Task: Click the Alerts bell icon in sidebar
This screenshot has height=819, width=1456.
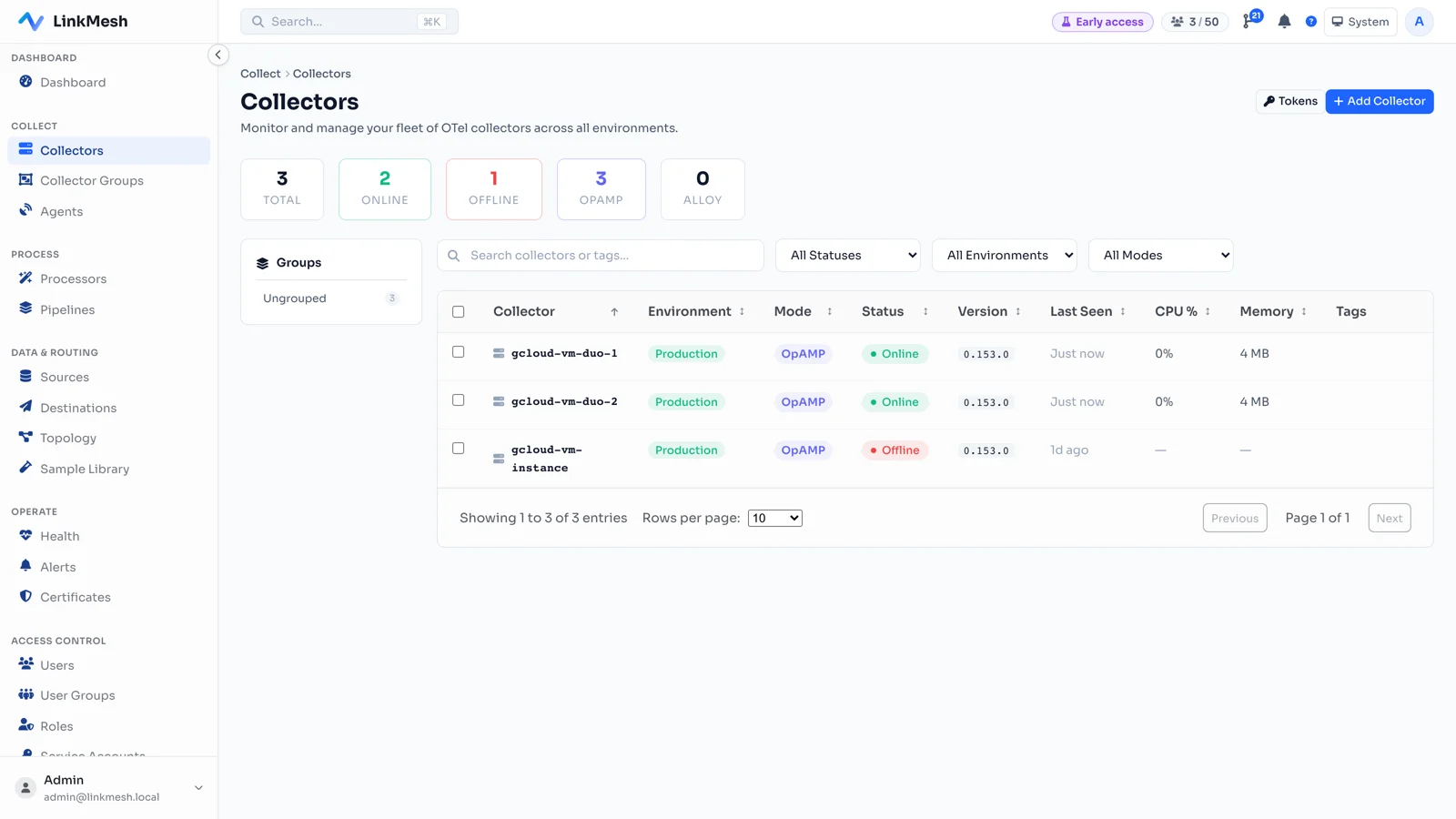Action: click(25, 566)
